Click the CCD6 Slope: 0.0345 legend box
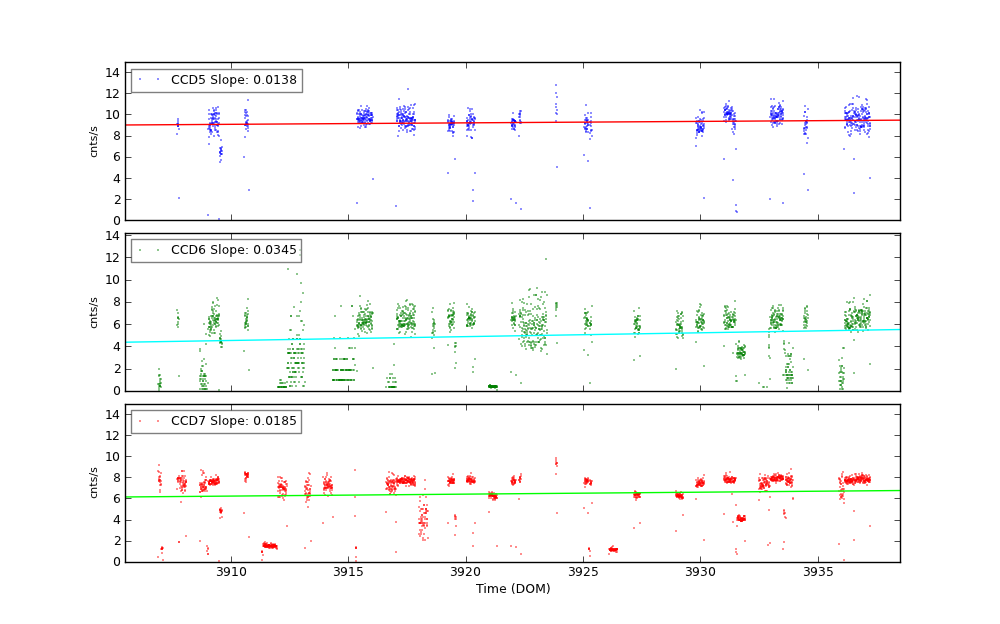Screen dimensions: 1000x624 216,251
